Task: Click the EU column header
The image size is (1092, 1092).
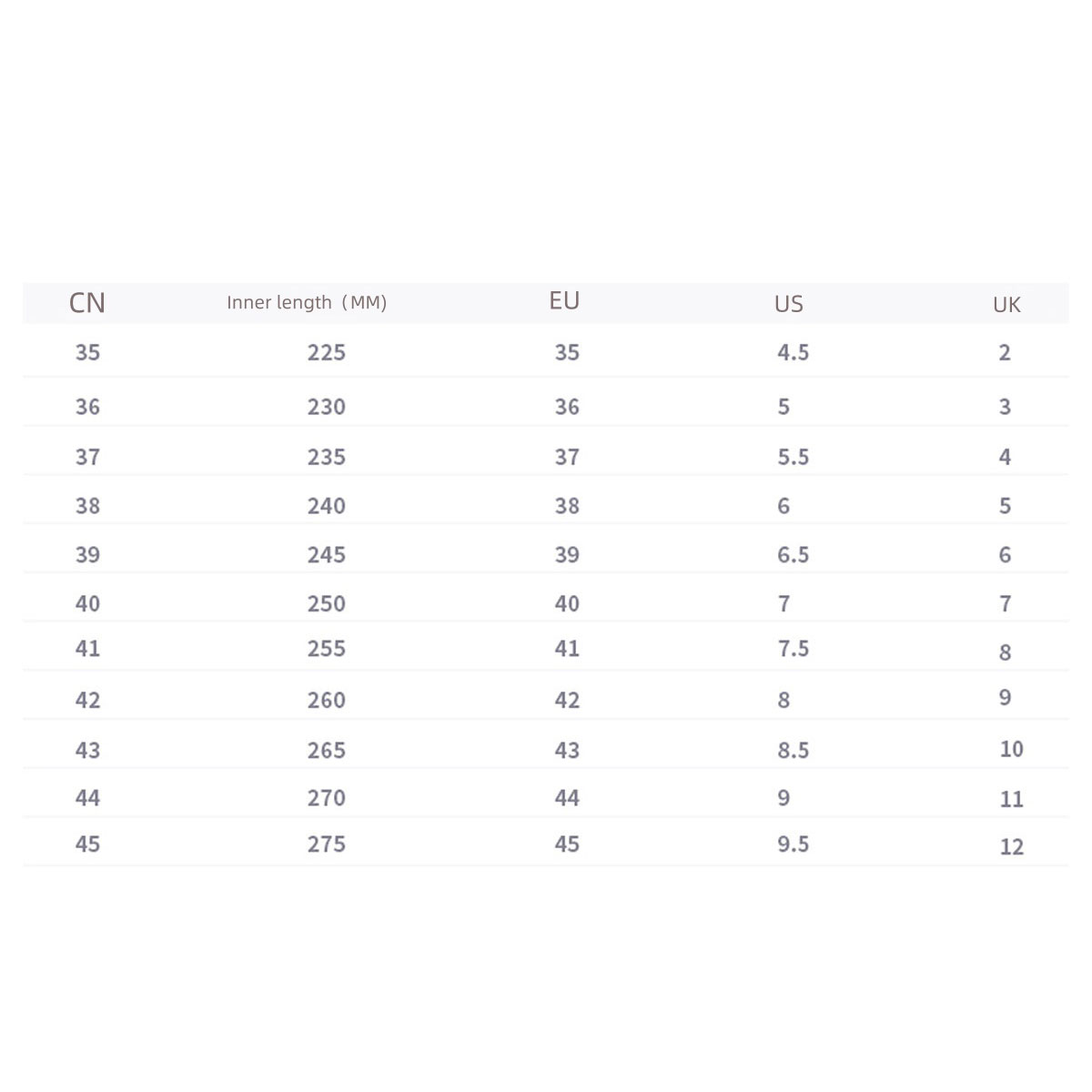Action: click(x=564, y=301)
